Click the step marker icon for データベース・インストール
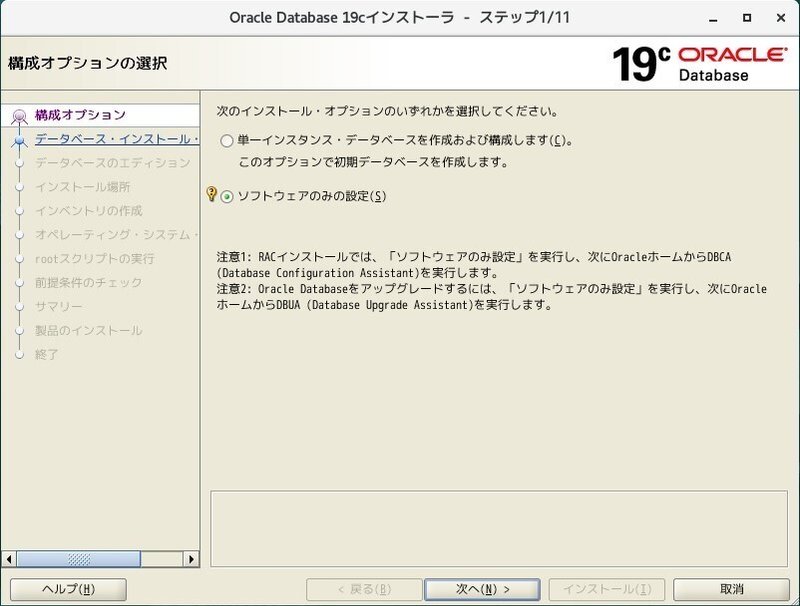800x606 pixels. click(19, 140)
